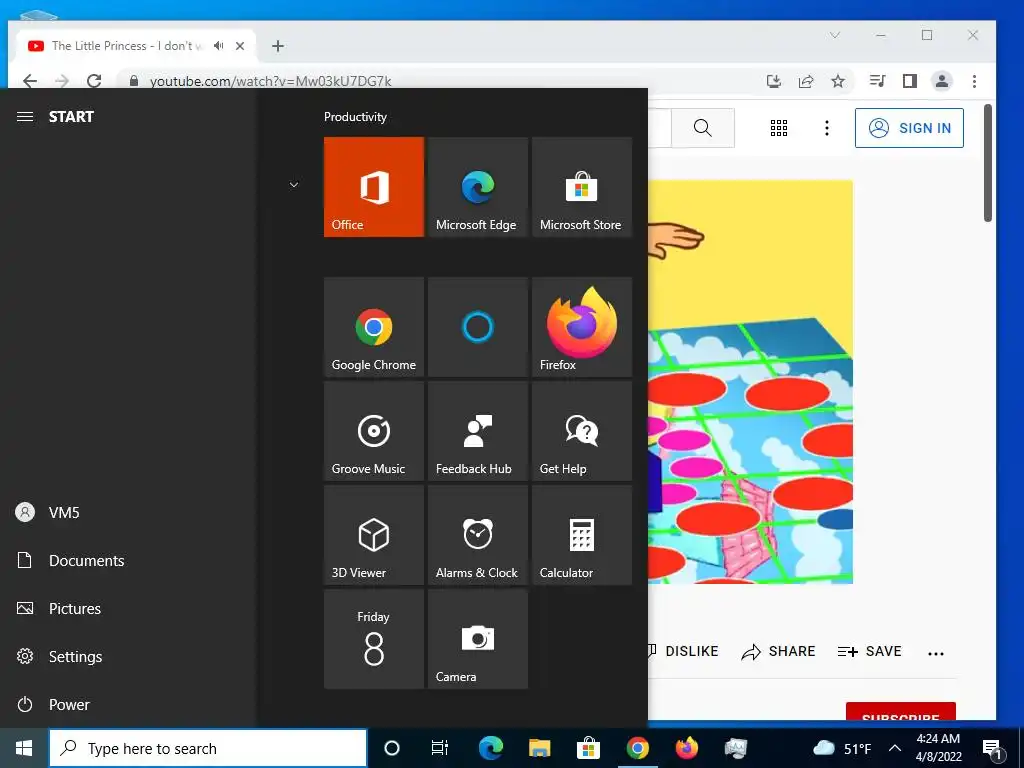This screenshot has height=768, width=1024.
Task: Click the YouTube search magnifier button
Action: pyautogui.click(x=703, y=128)
